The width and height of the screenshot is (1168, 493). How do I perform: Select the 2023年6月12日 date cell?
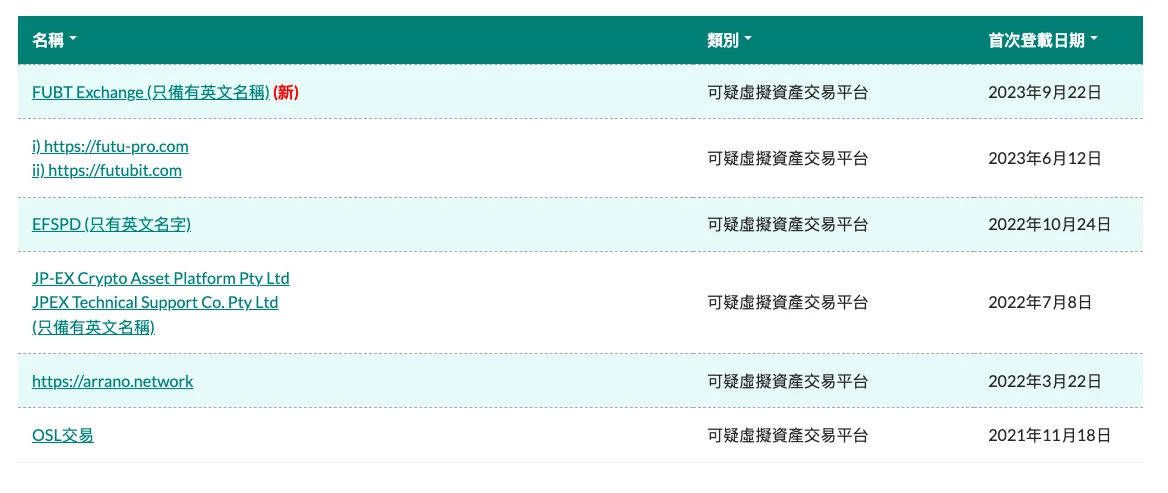[x=1044, y=158]
